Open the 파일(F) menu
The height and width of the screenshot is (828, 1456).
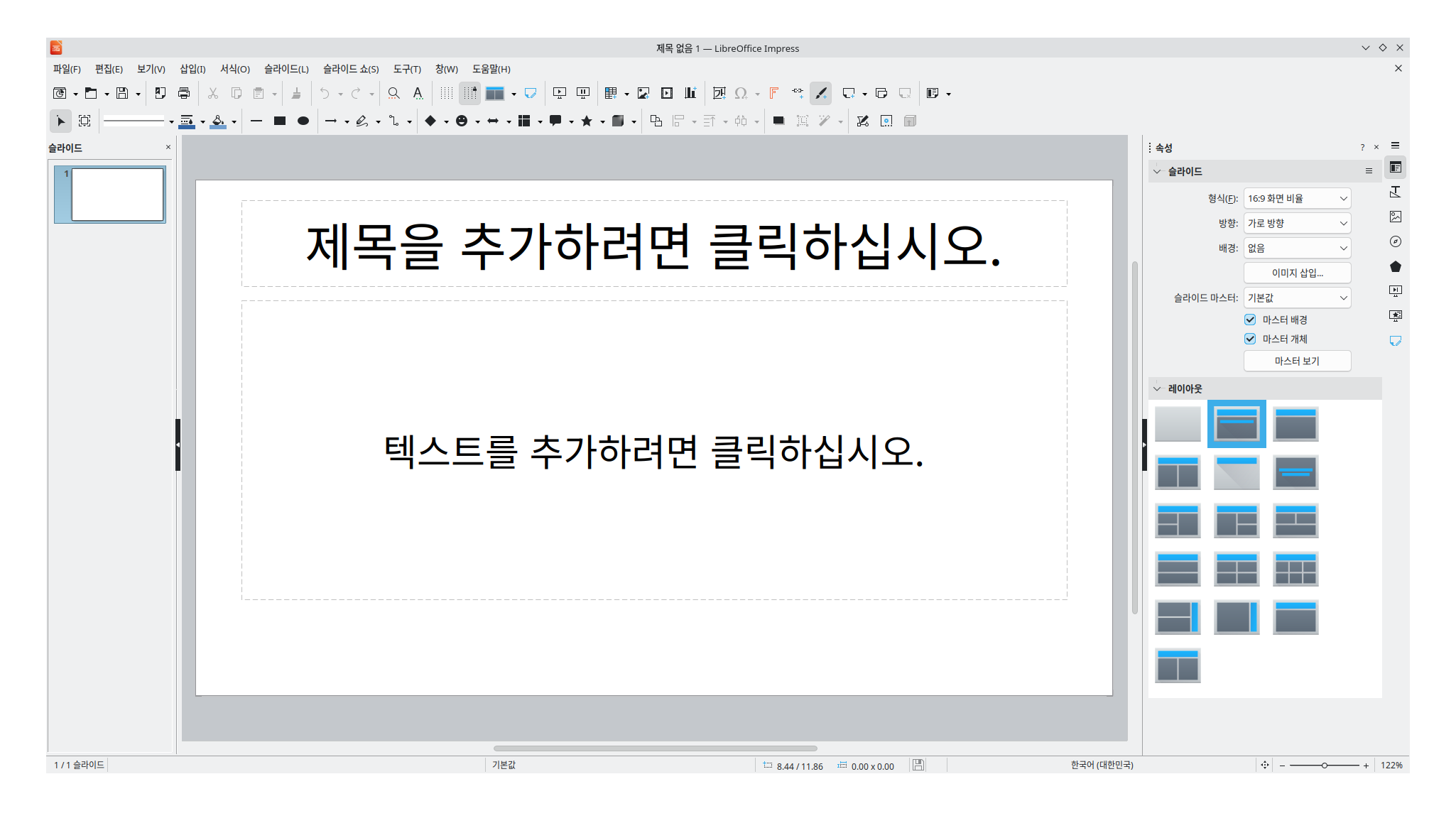[x=67, y=69]
